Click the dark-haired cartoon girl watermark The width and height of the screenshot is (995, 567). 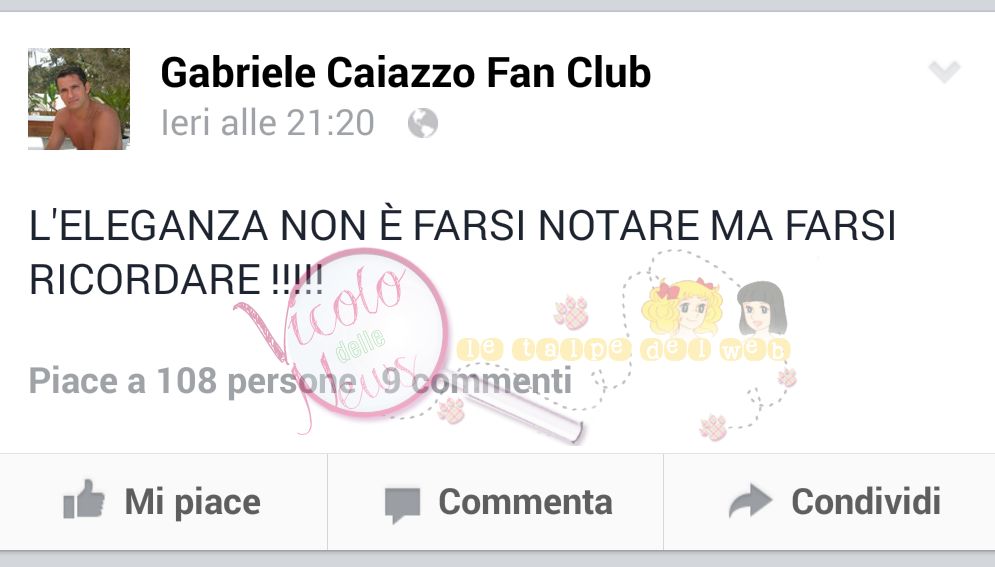pos(762,308)
